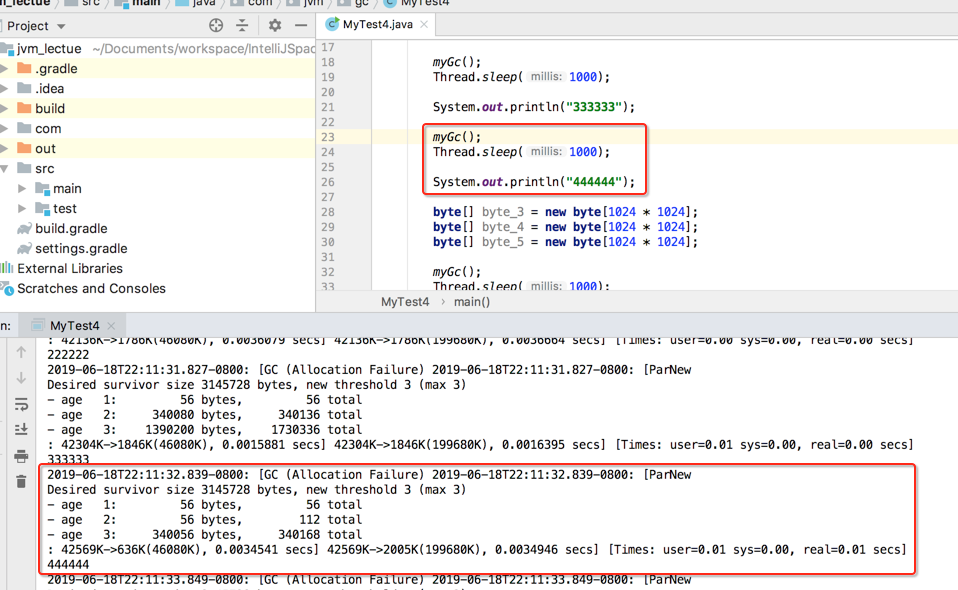Close the MyTest4.java editor tab
This screenshot has width=958, height=590.
424,24
